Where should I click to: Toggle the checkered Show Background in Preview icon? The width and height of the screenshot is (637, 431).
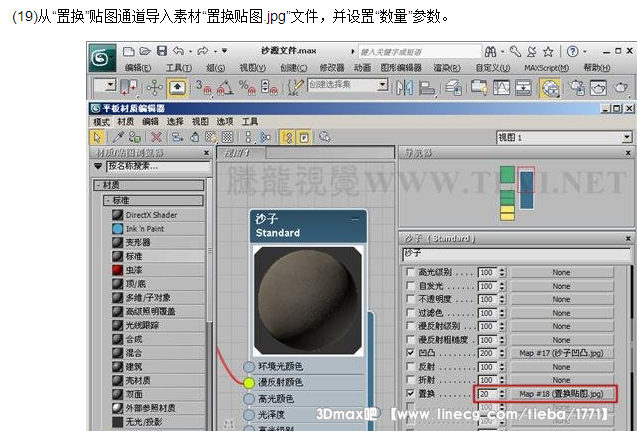[228, 137]
